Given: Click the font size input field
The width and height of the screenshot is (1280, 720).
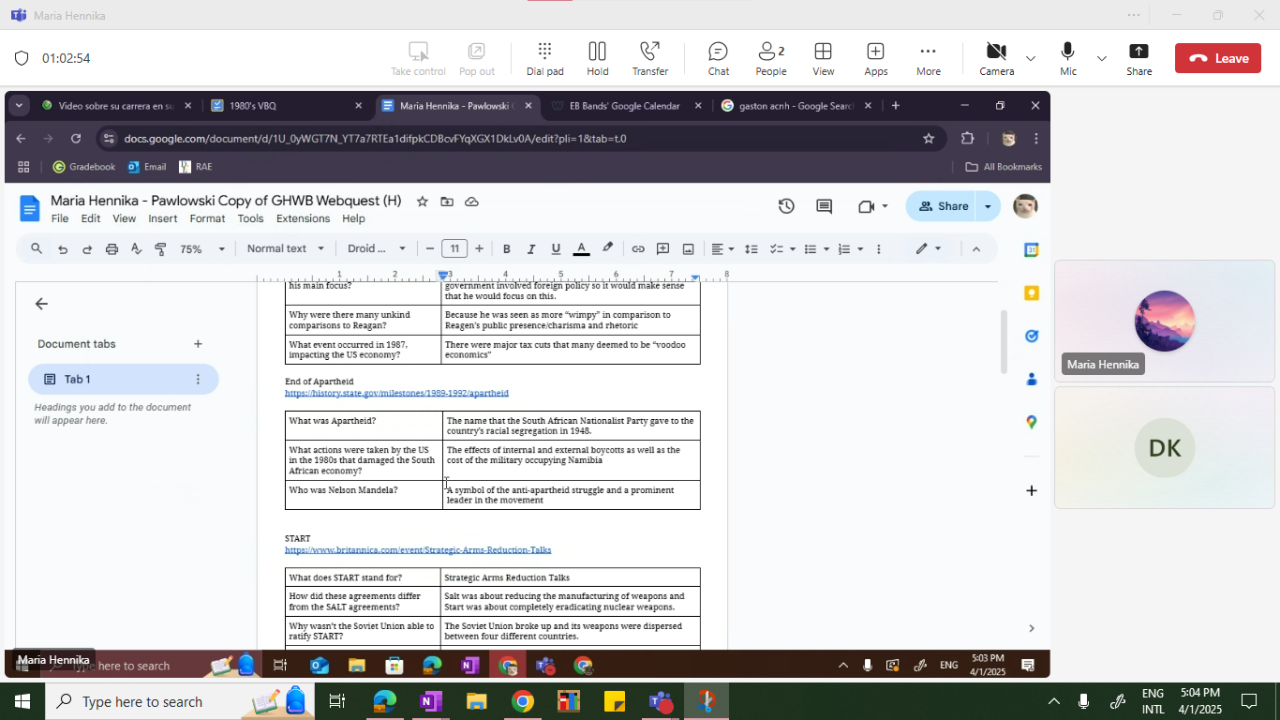Looking at the screenshot, I should (454, 249).
